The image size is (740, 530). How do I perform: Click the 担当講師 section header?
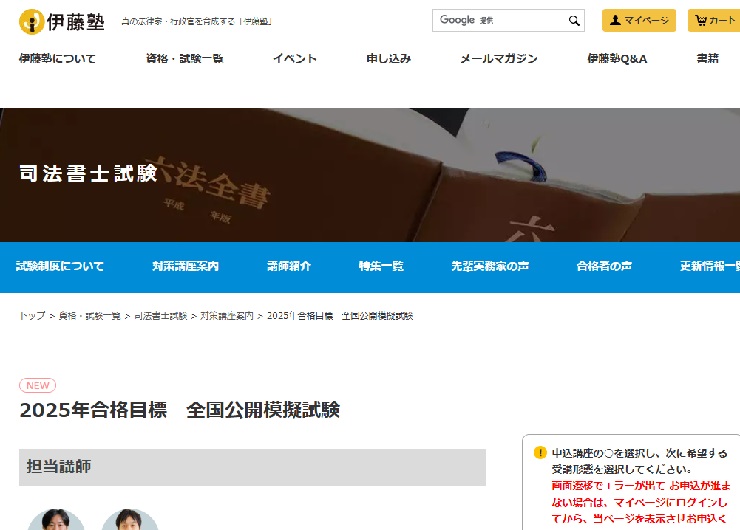point(252,467)
